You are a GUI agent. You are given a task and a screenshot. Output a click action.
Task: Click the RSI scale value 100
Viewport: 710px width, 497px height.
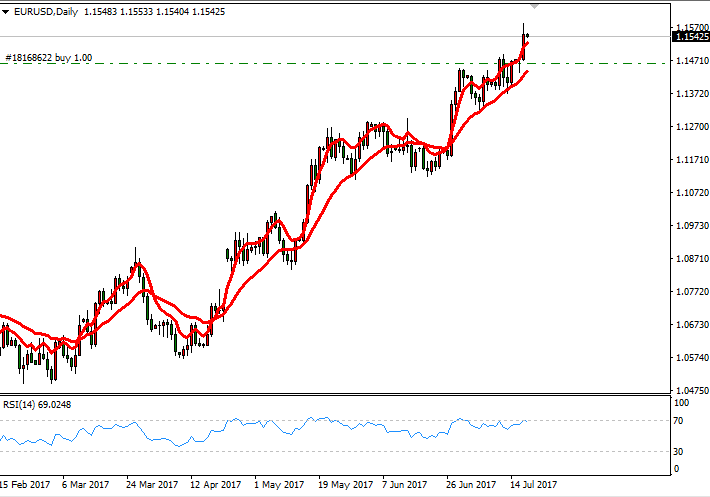click(x=681, y=403)
